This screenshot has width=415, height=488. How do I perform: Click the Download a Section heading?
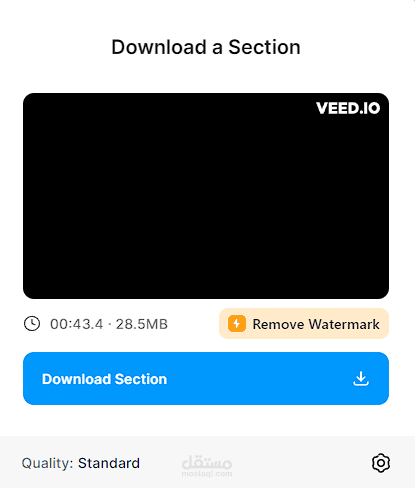pos(206,47)
